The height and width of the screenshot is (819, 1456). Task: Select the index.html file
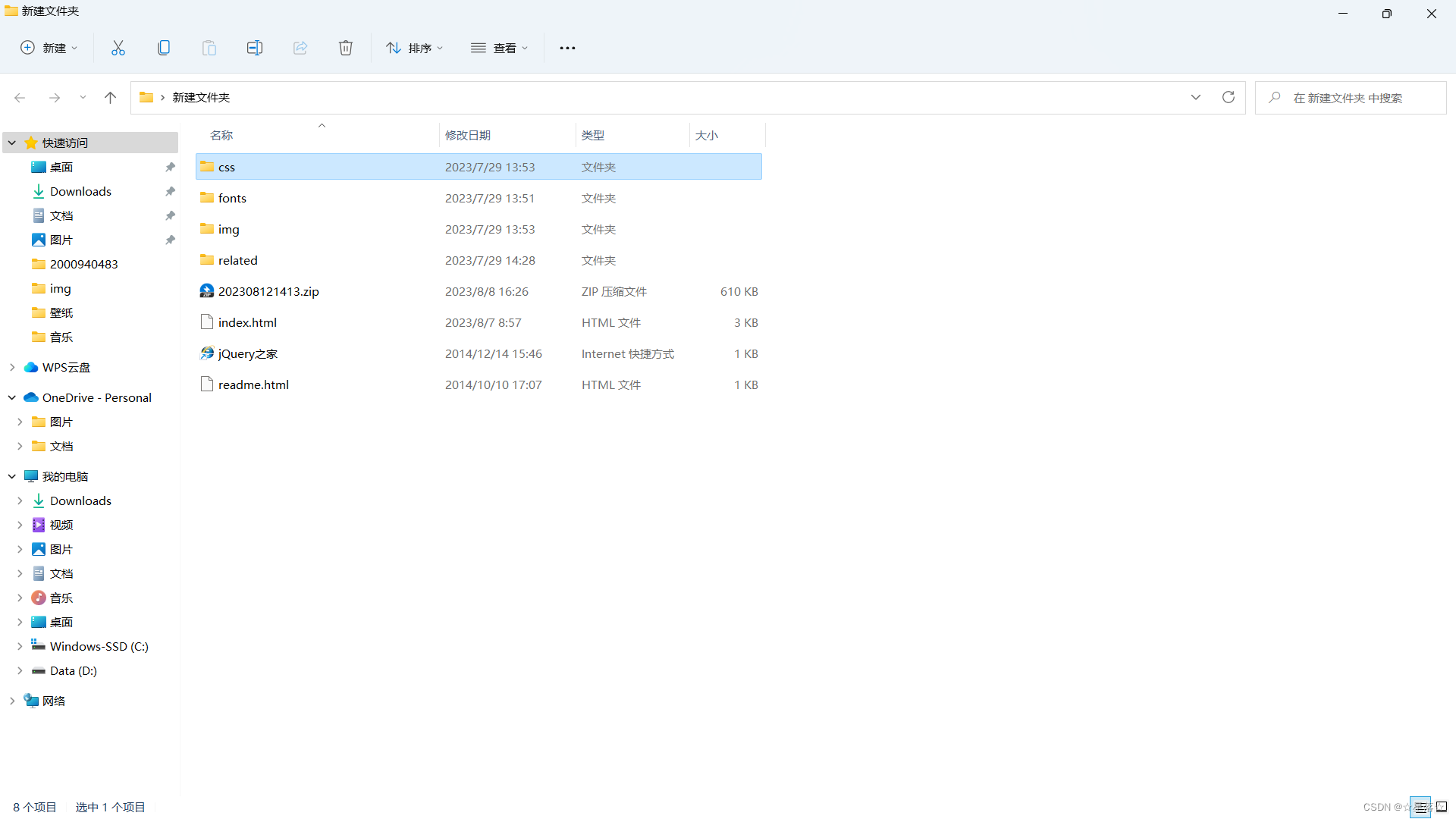(247, 322)
